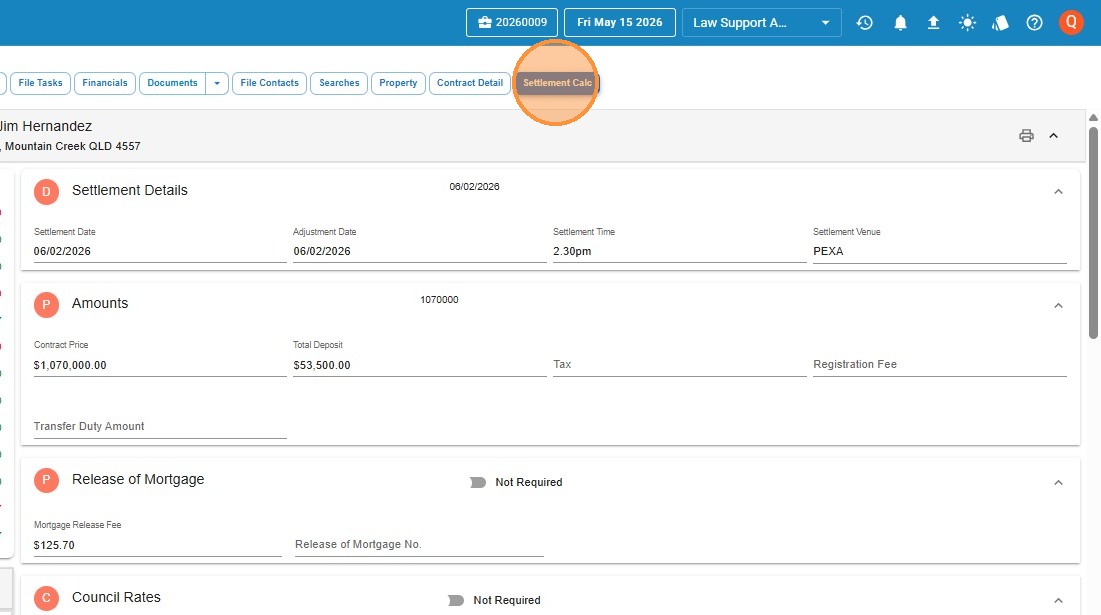
Task: Click the 1070000 value in Amounts header
Action: pos(439,300)
